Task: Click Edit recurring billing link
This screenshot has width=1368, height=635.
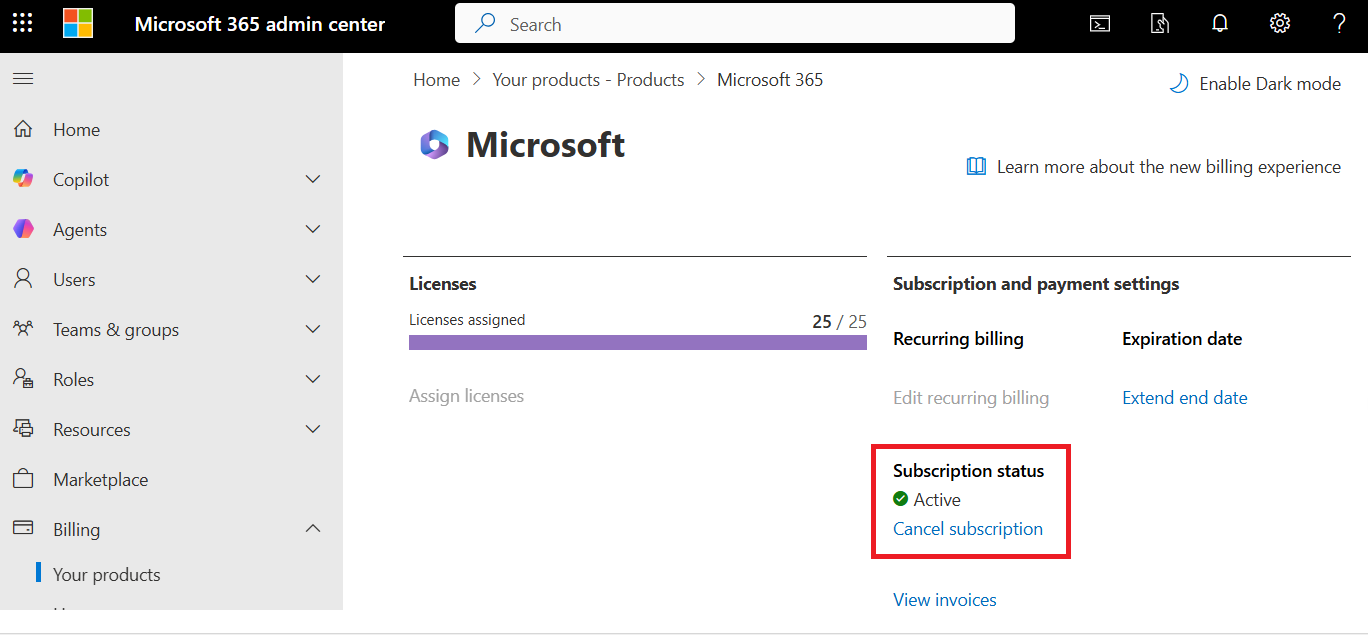Action: 971,398
